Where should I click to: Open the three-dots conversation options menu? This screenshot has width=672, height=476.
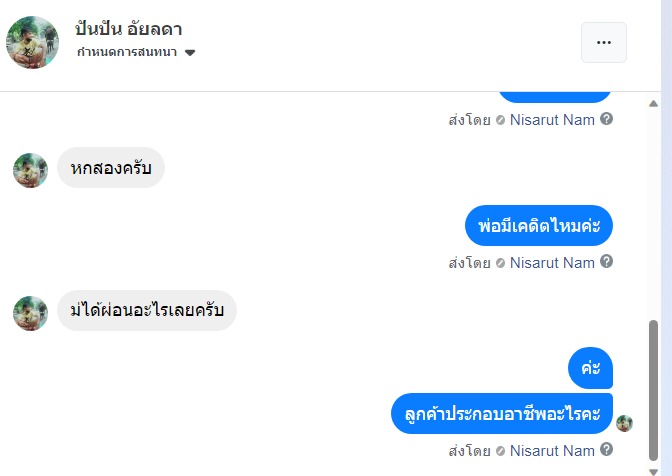pyautogui.click(x=603, y=42)
